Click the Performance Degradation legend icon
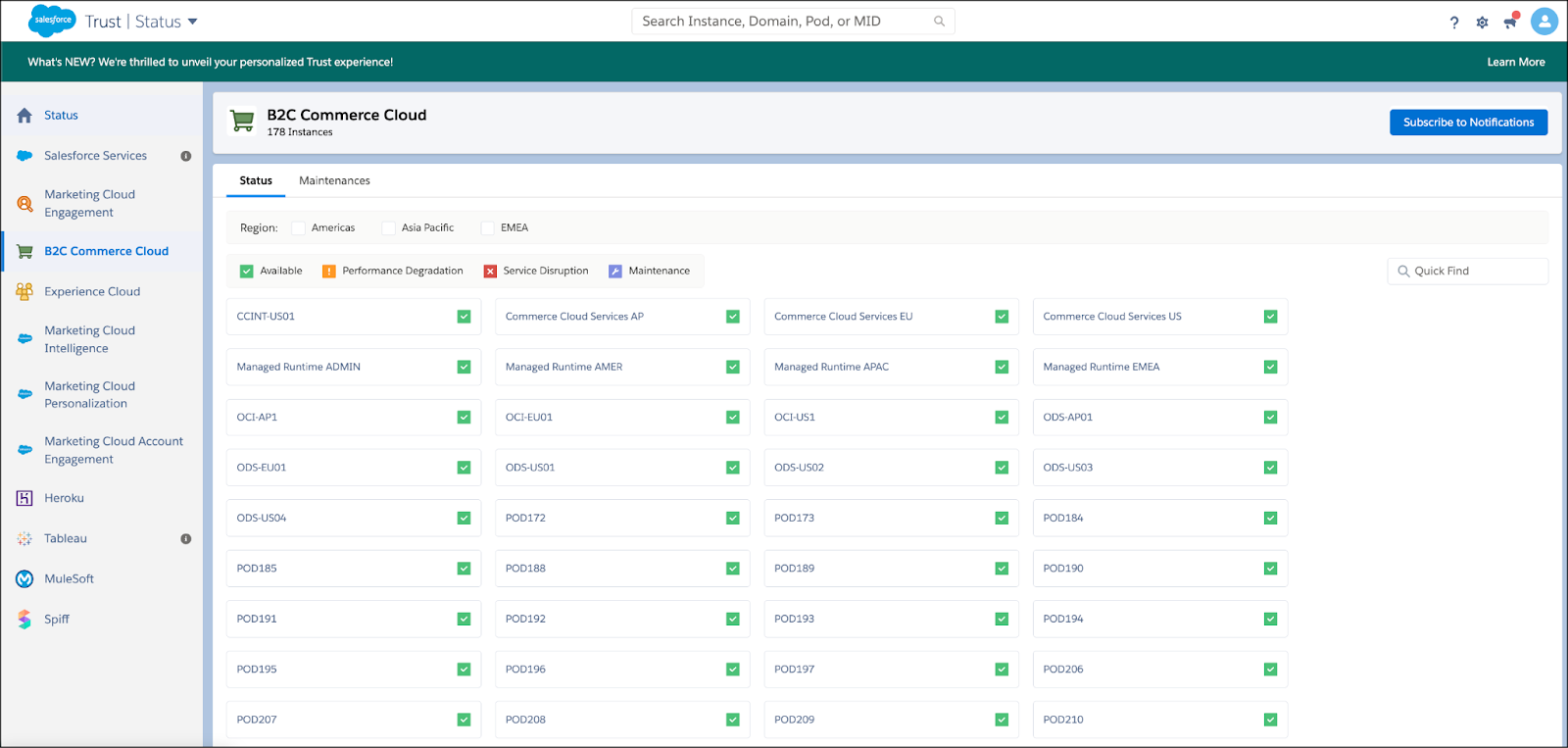The height and width of the screenshot is (748, 1568). tap(329, 272)
